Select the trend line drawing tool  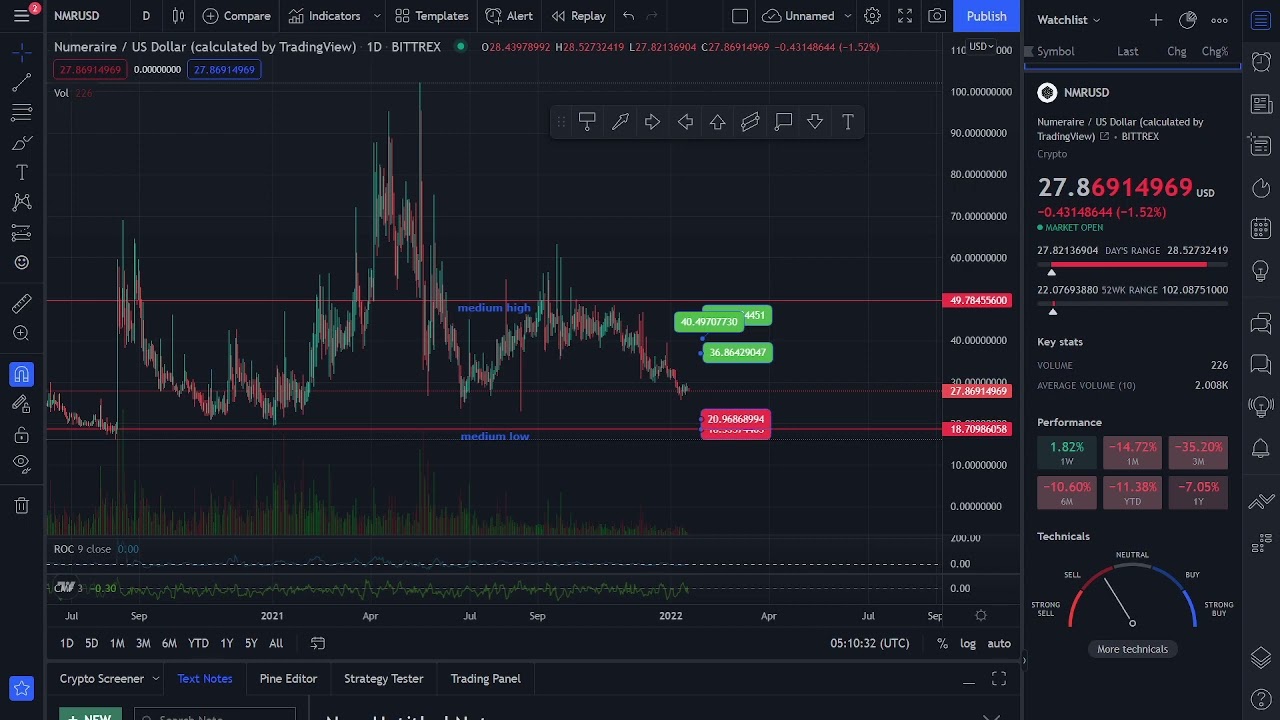point(21,82)
